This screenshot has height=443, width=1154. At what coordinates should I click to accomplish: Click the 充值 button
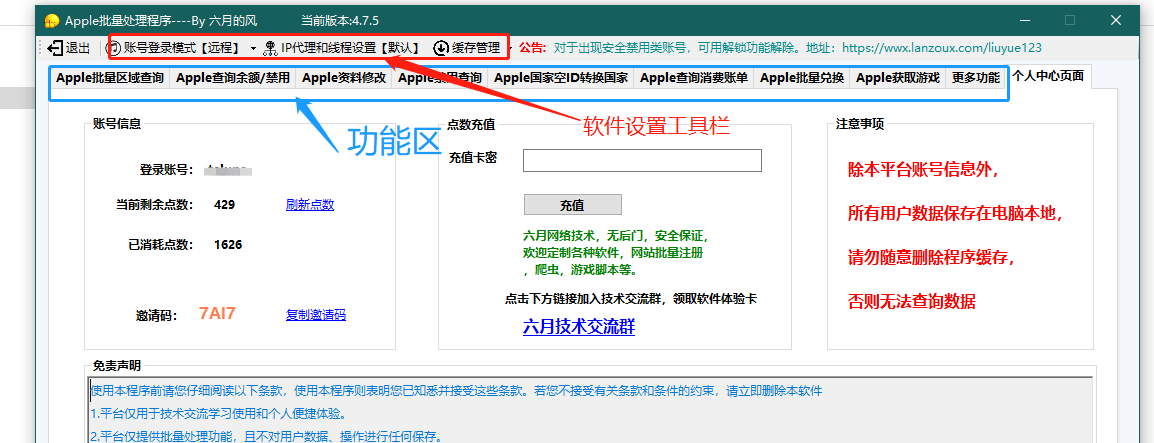pyautogui.click(x=573, y=205)
